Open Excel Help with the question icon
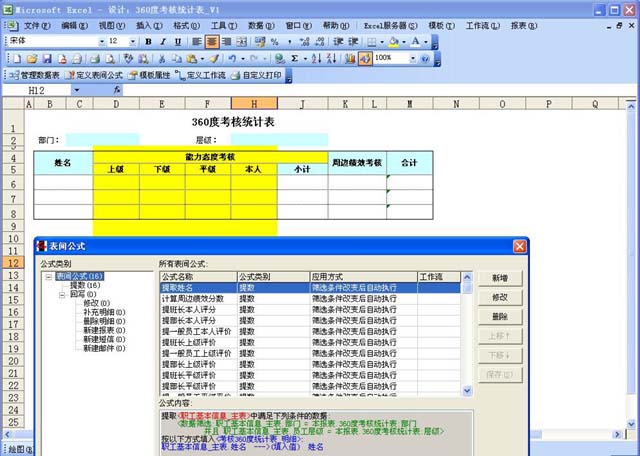This screenshot has height=456, width=640. pos(425,58)
